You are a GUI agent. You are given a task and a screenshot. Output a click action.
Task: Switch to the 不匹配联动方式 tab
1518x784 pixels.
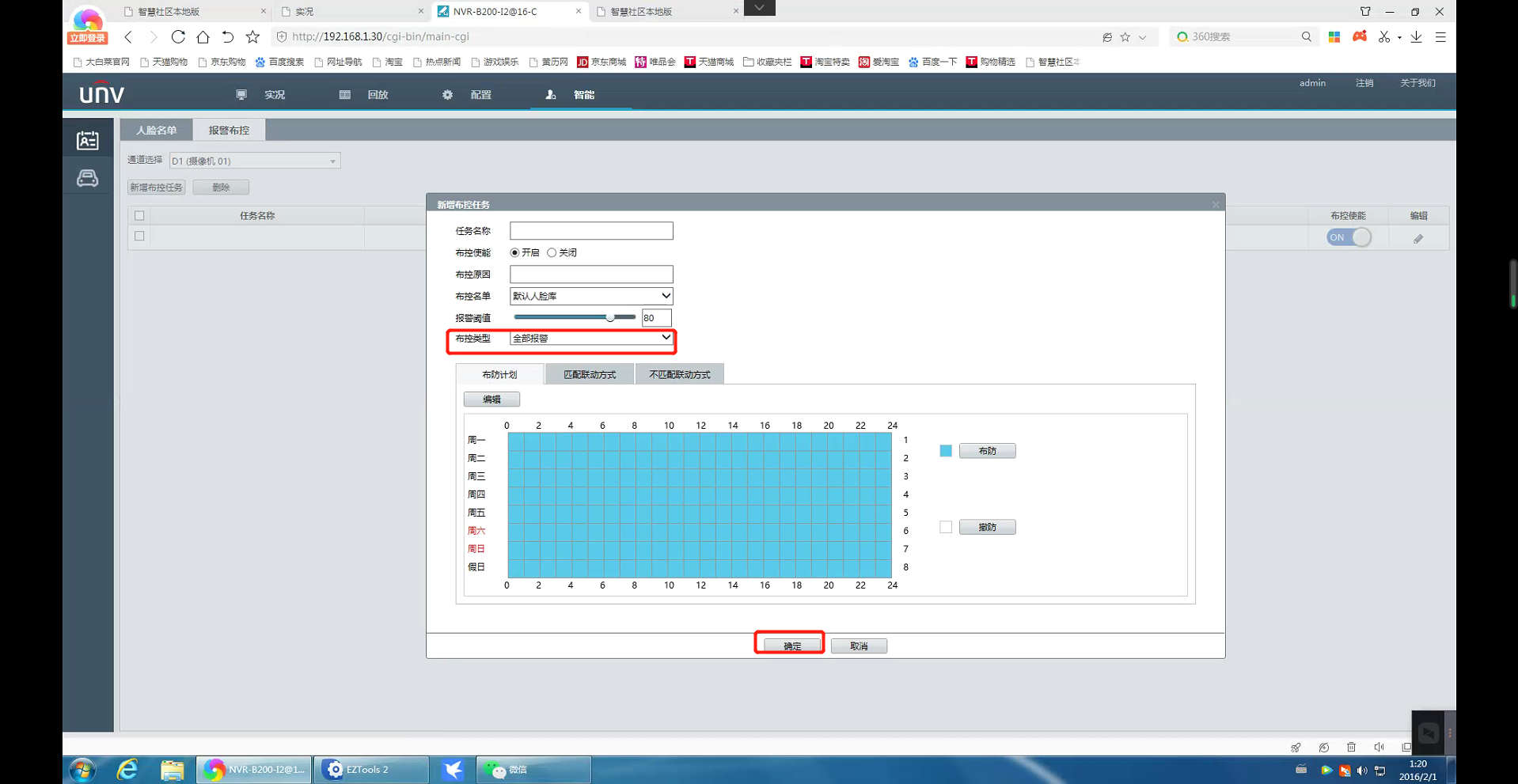[x=679, y=374]
